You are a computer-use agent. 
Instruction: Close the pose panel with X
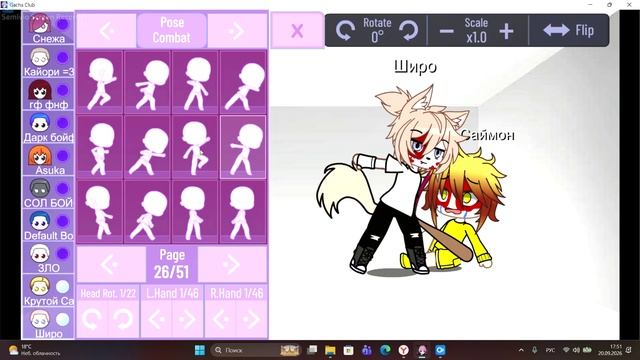[x=297, y=31]
